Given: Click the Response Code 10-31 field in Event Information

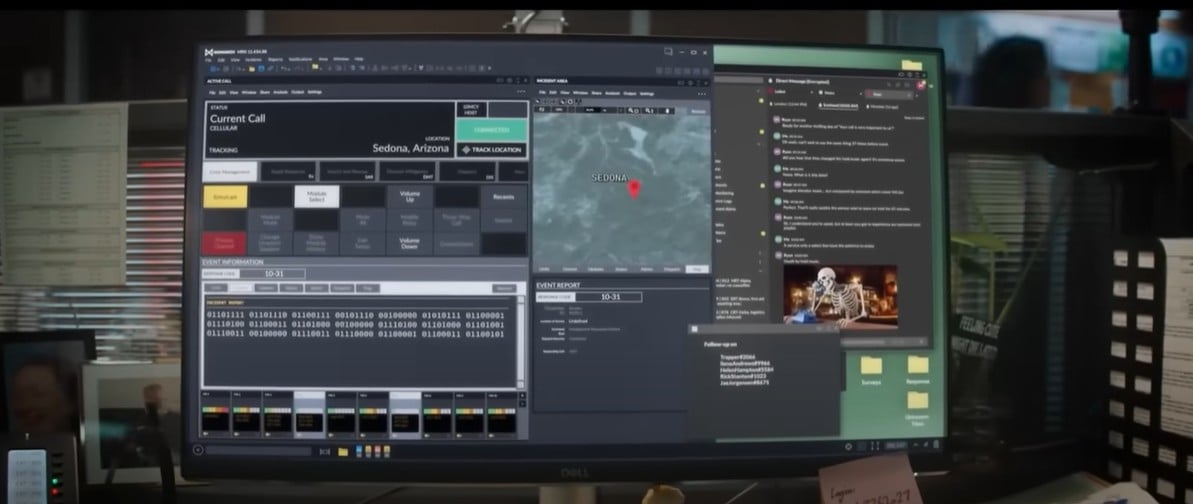Looking at the screenshot, I should [273, 273].
